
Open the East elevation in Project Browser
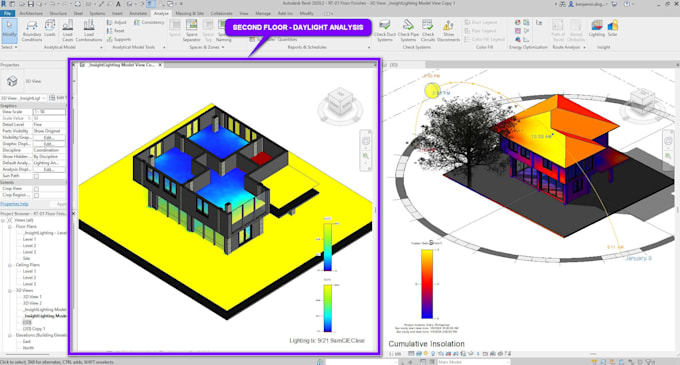26,342
